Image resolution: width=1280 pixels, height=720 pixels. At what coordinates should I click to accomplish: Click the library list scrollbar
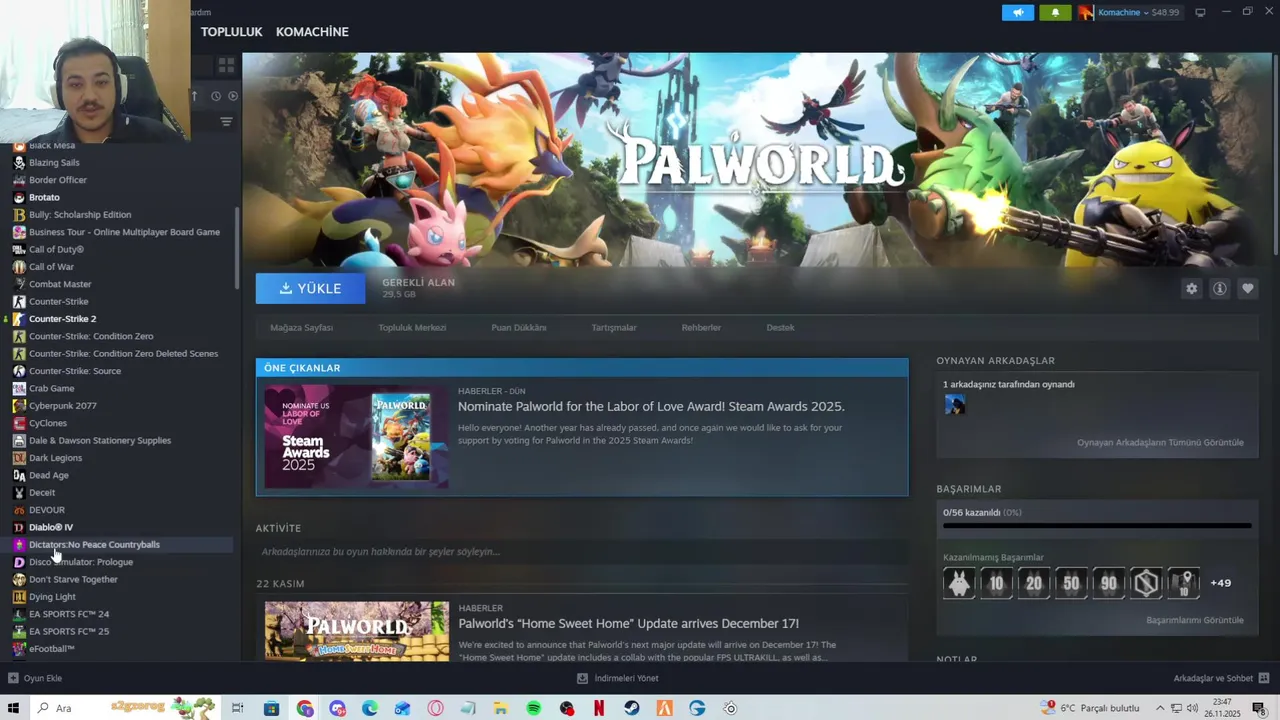[236, 248]
